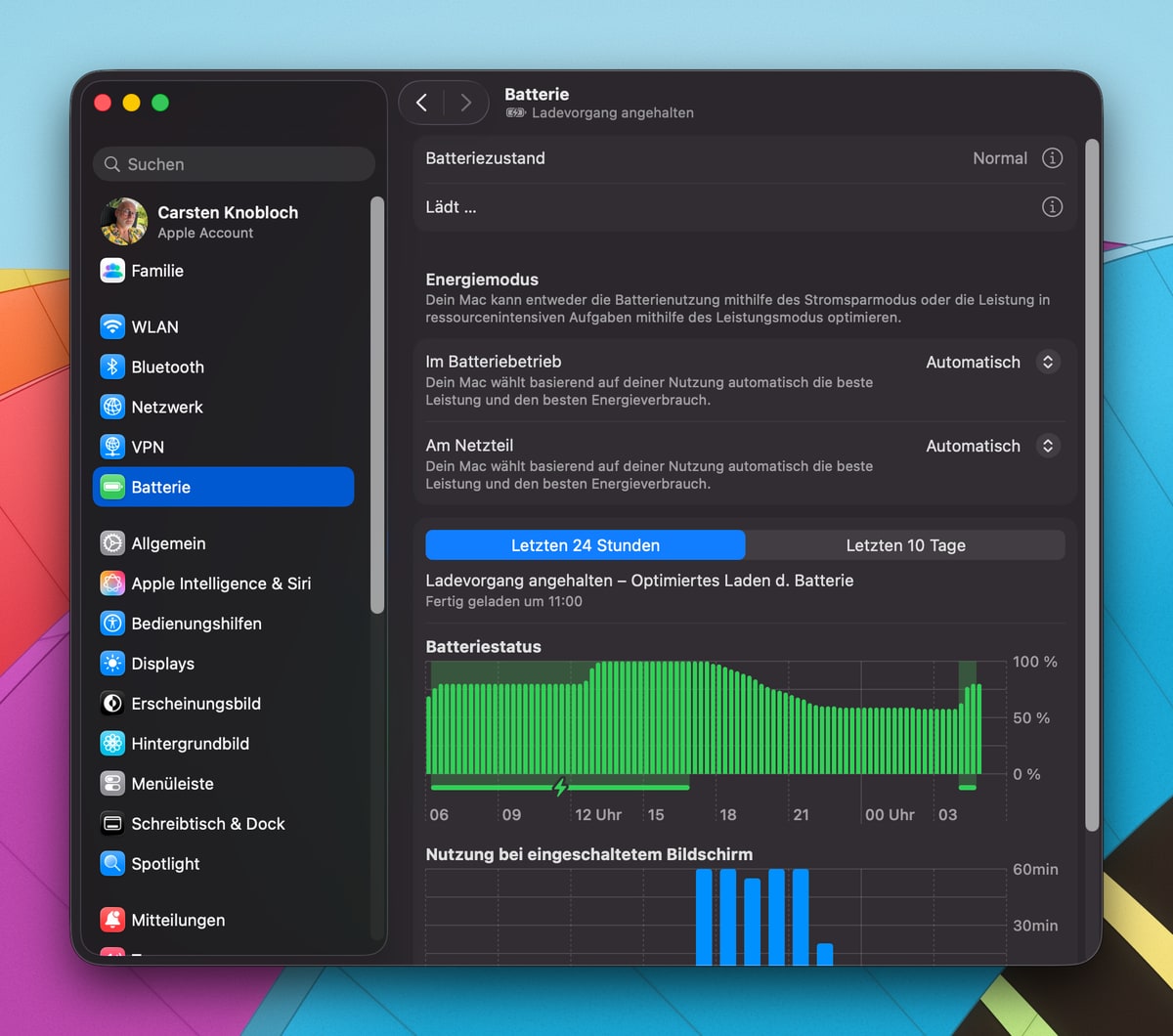
Task: Open Netzwerk settings pane
Action: tap(224, 407)
